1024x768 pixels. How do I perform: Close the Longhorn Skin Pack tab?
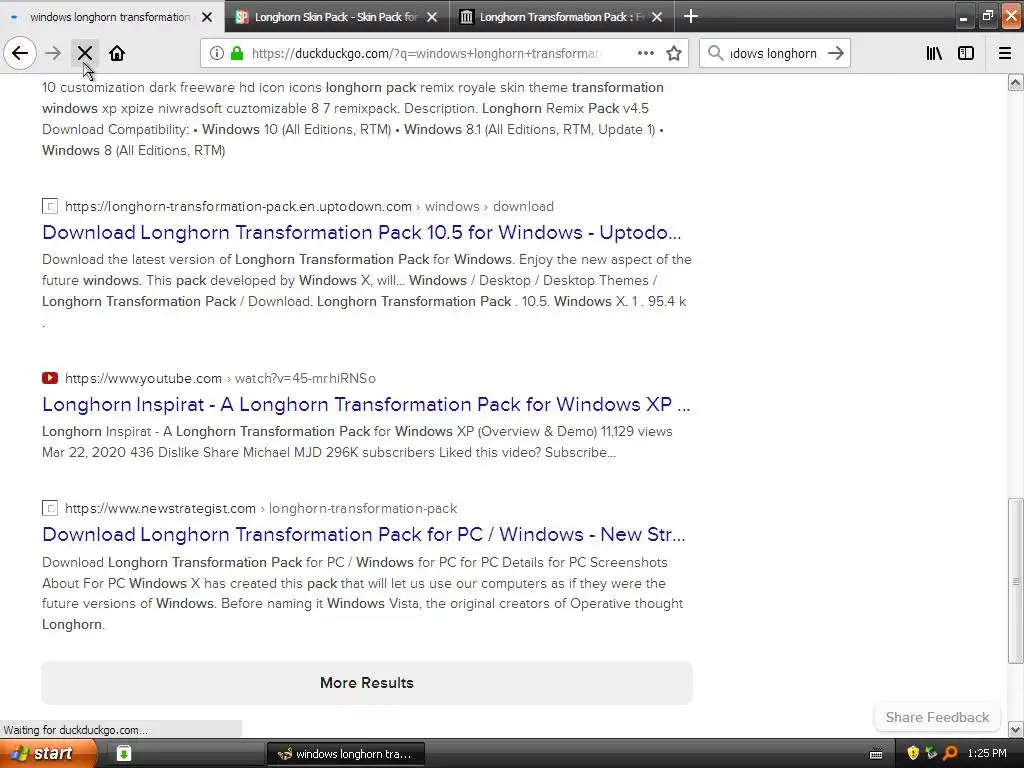click(x=432, y=17)
